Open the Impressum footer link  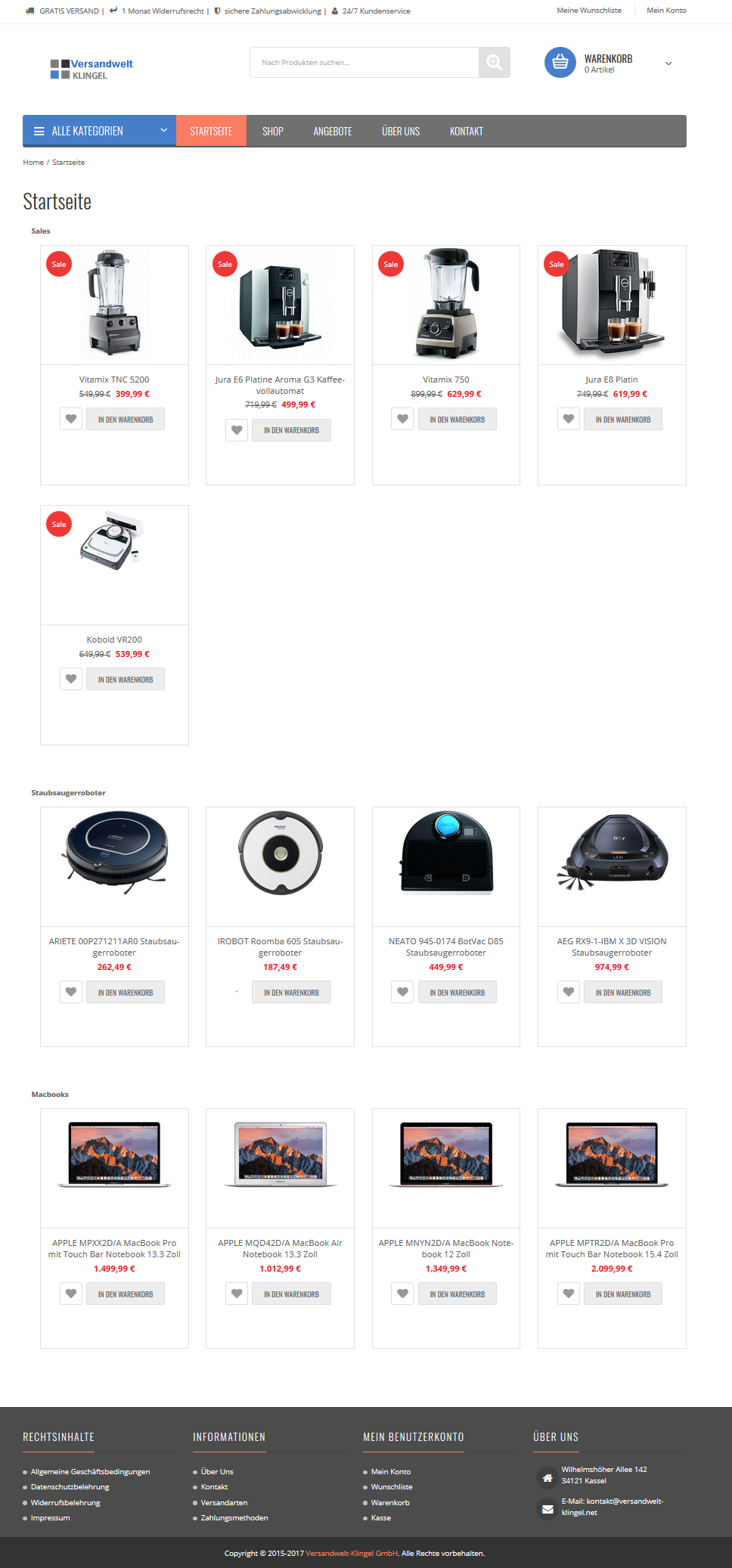click(50, 1518)
